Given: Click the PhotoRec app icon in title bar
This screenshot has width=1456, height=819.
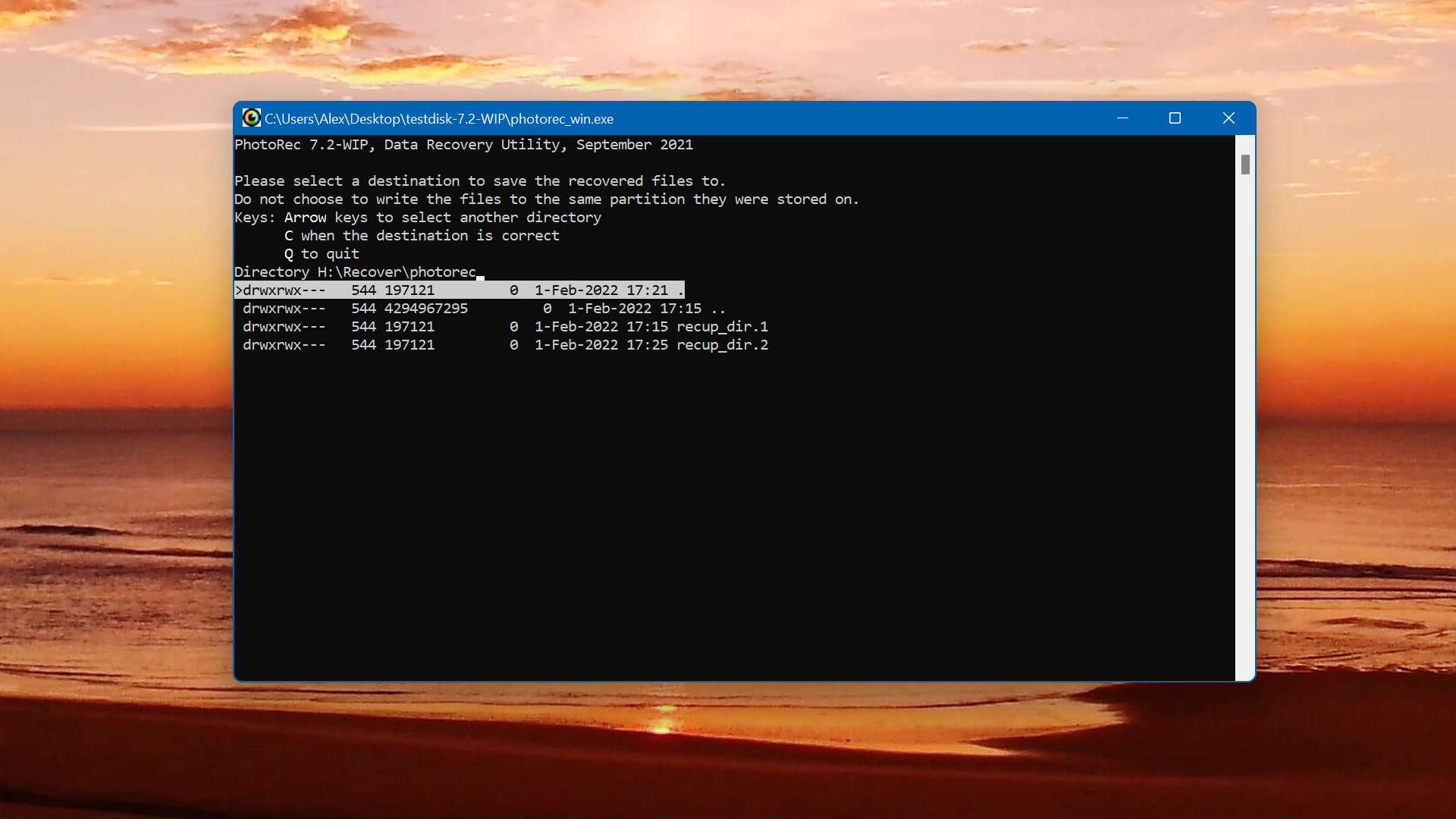Looking at the screenshot, I should point(251,118).
